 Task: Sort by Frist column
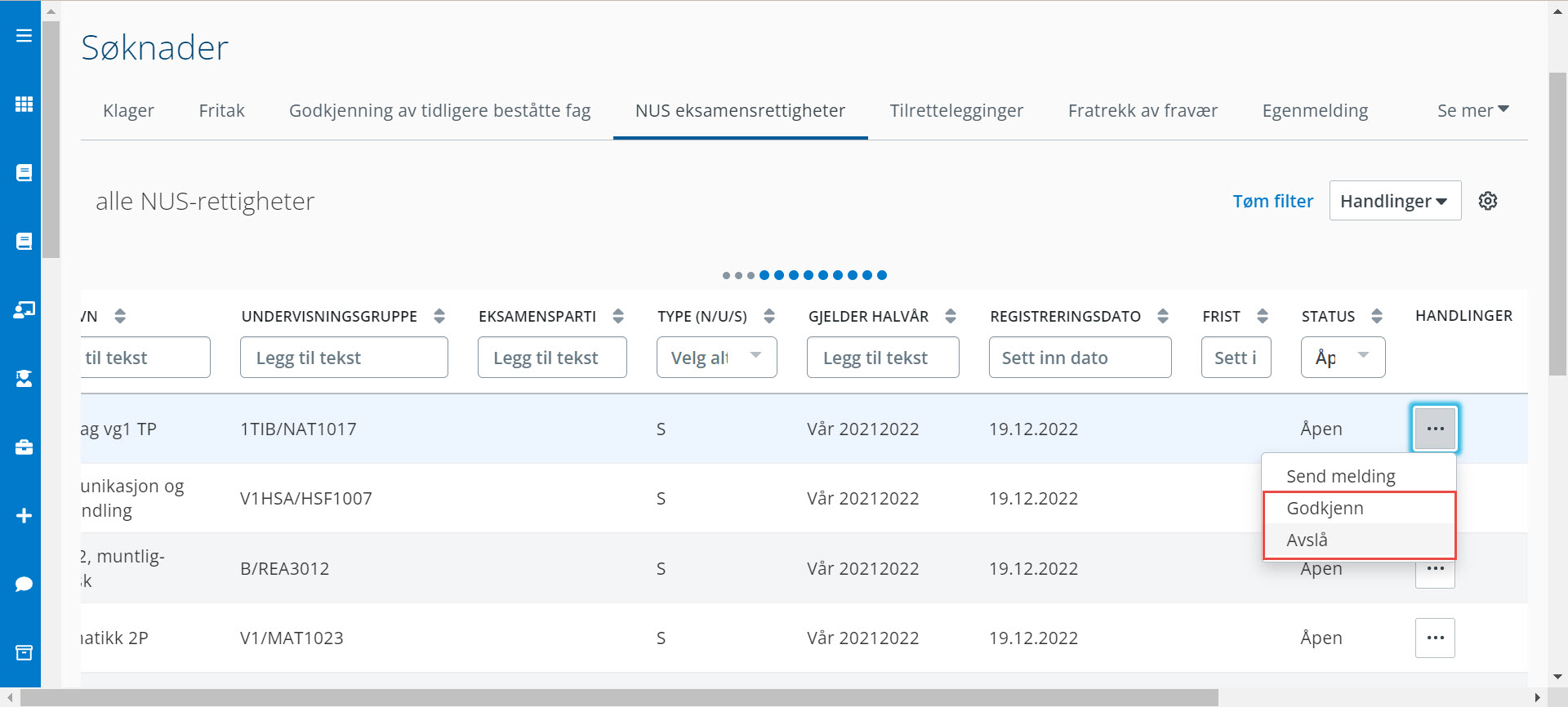1263,316
